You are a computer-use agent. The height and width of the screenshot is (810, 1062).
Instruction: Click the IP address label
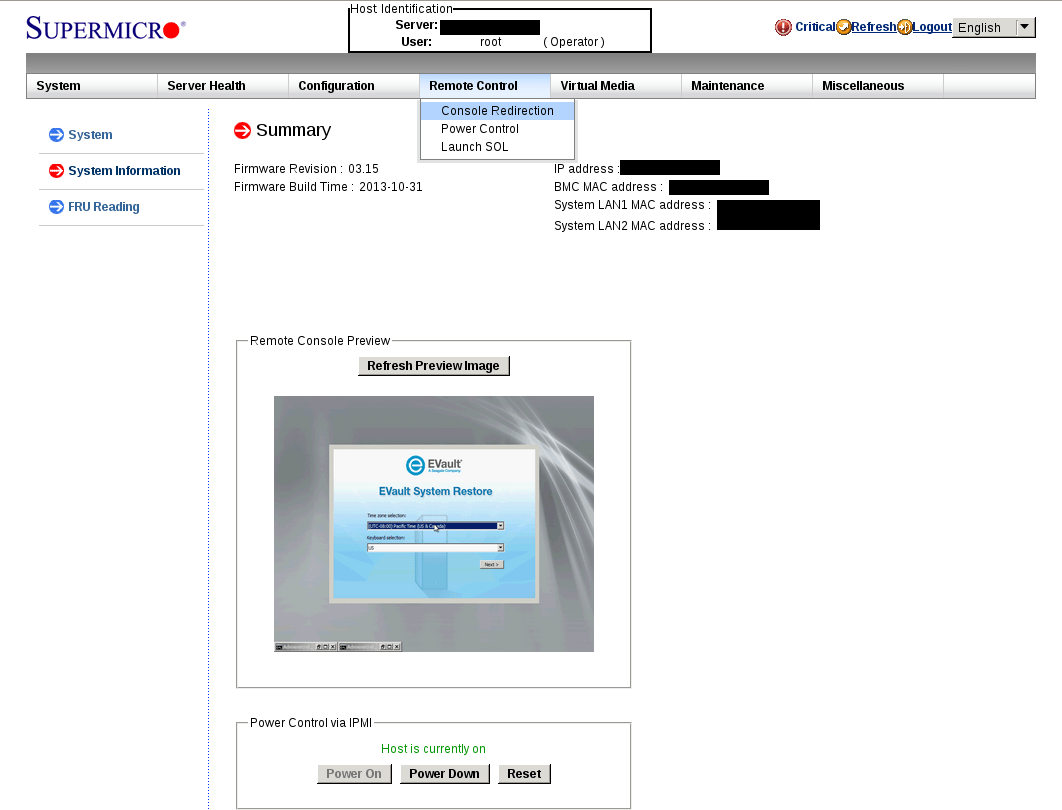tap(586, 169)
